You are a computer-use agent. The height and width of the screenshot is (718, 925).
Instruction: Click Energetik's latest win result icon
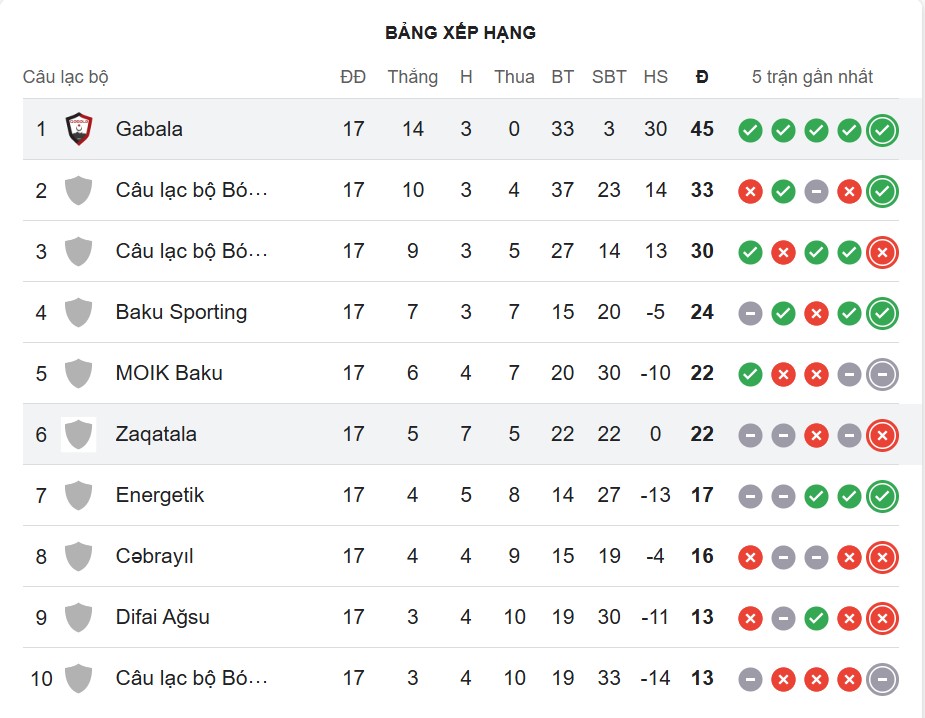coord(882,496)
